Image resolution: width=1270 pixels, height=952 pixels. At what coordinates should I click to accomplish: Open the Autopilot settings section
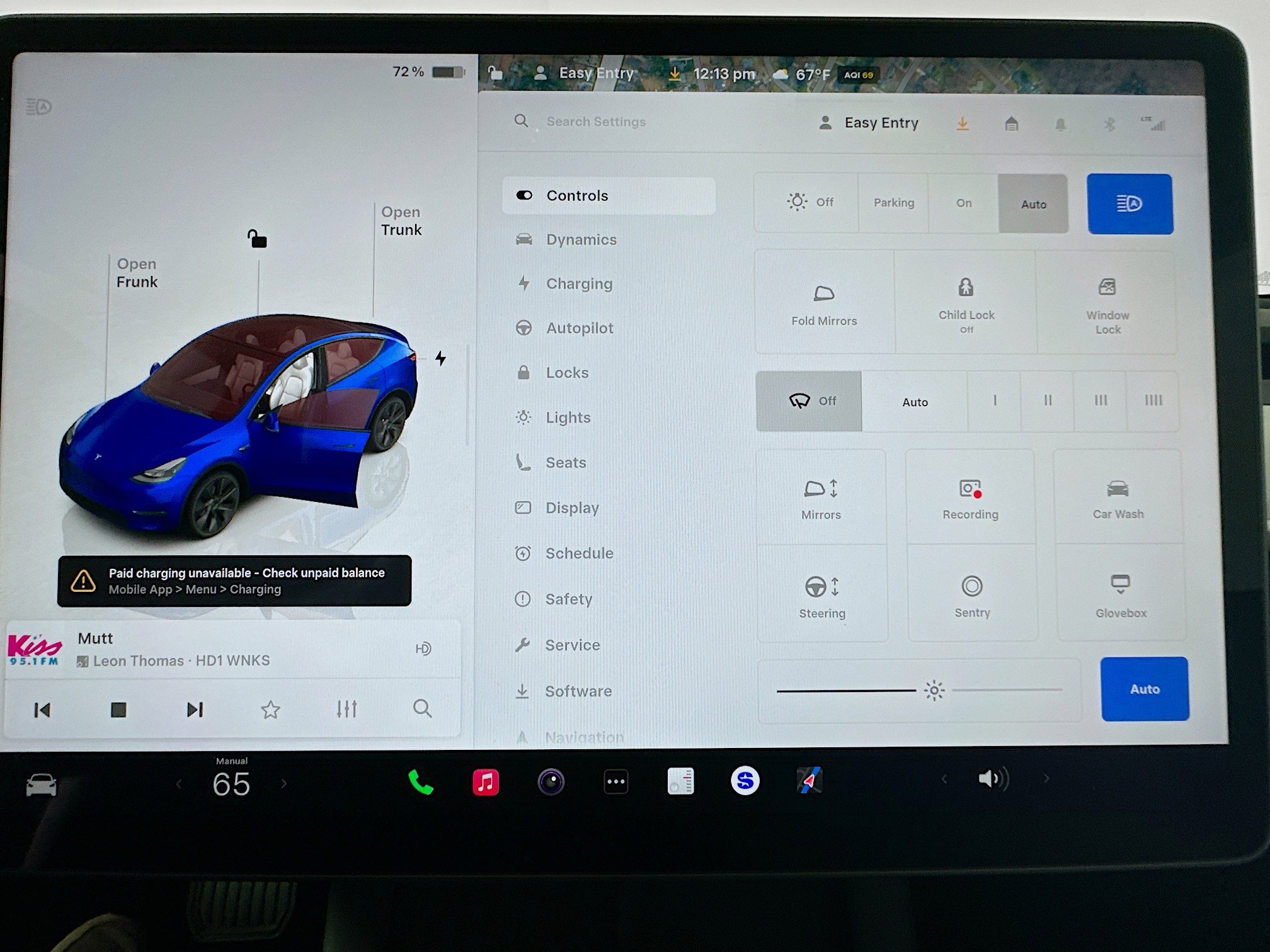(578, 328)
